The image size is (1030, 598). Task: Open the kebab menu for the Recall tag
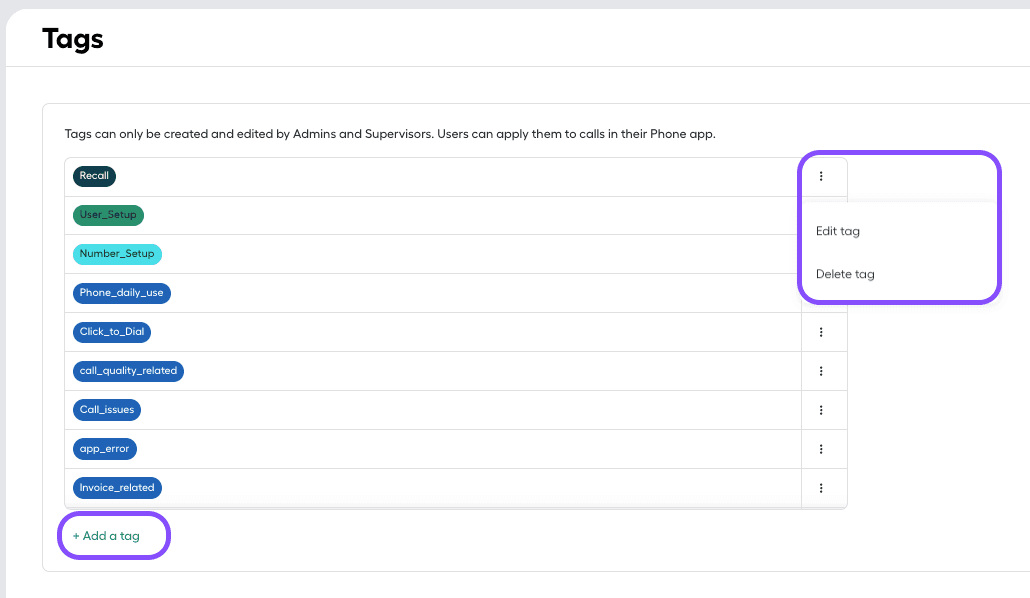[822, 176]
